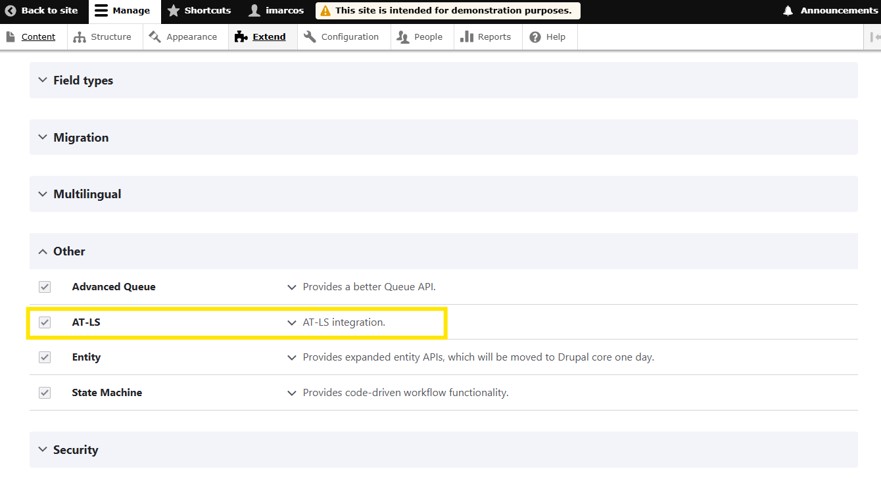
Task: Click the Shortcuts star icon
Action: click(x=173, y=11)
